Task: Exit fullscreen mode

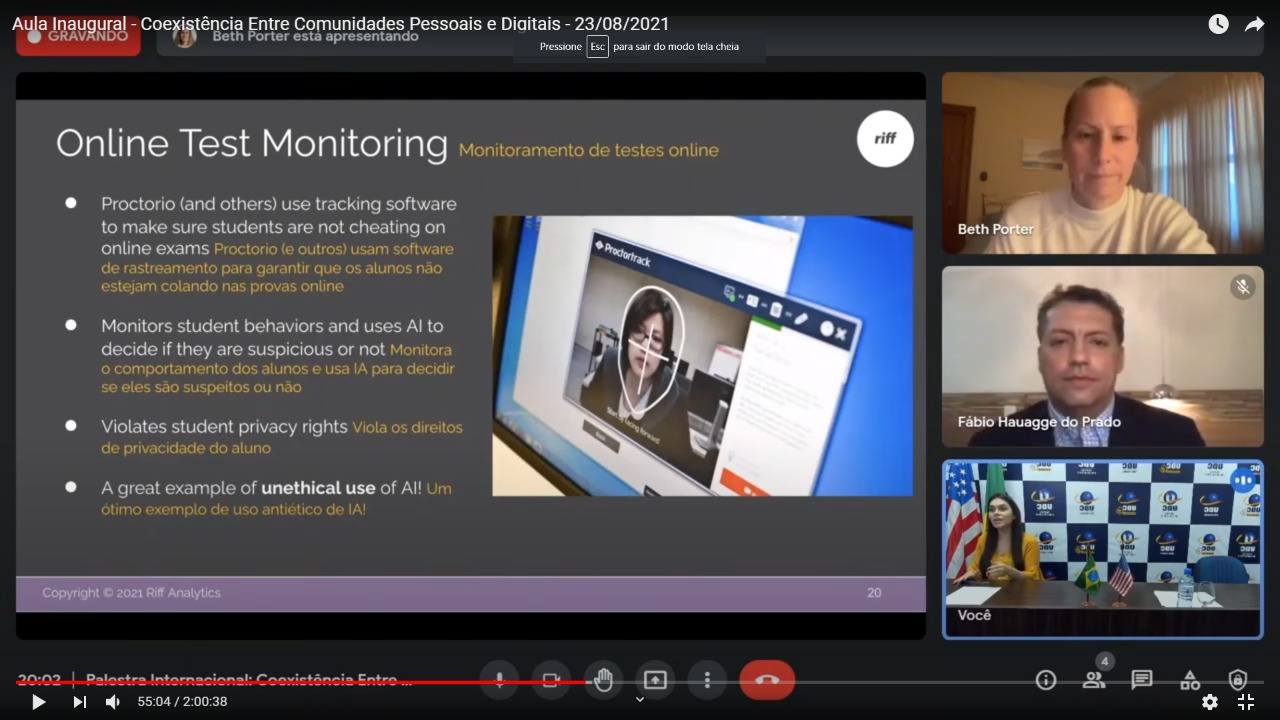Action: pos(1246,702)
